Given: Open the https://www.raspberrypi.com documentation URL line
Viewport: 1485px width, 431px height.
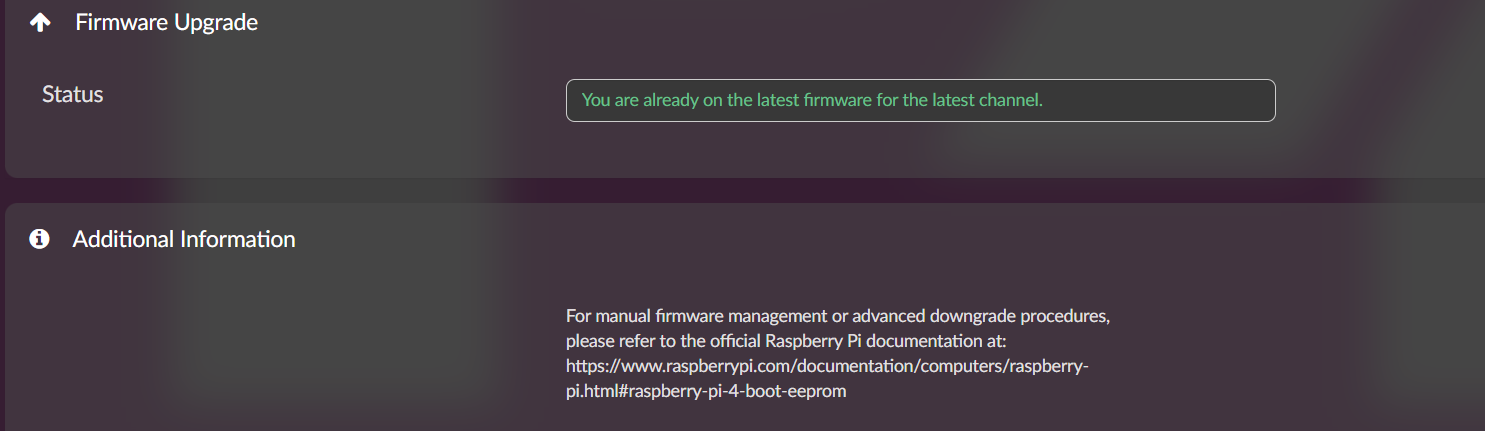Looking at the screenshot, I should tap(826, 366).
